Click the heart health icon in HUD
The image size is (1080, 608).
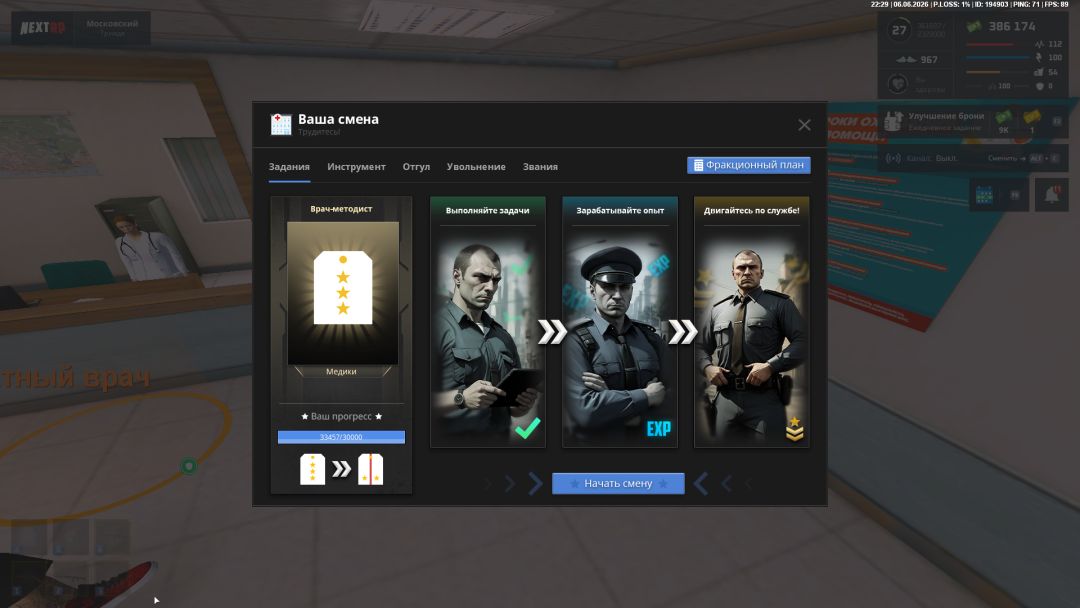click(x=897, y=84)
